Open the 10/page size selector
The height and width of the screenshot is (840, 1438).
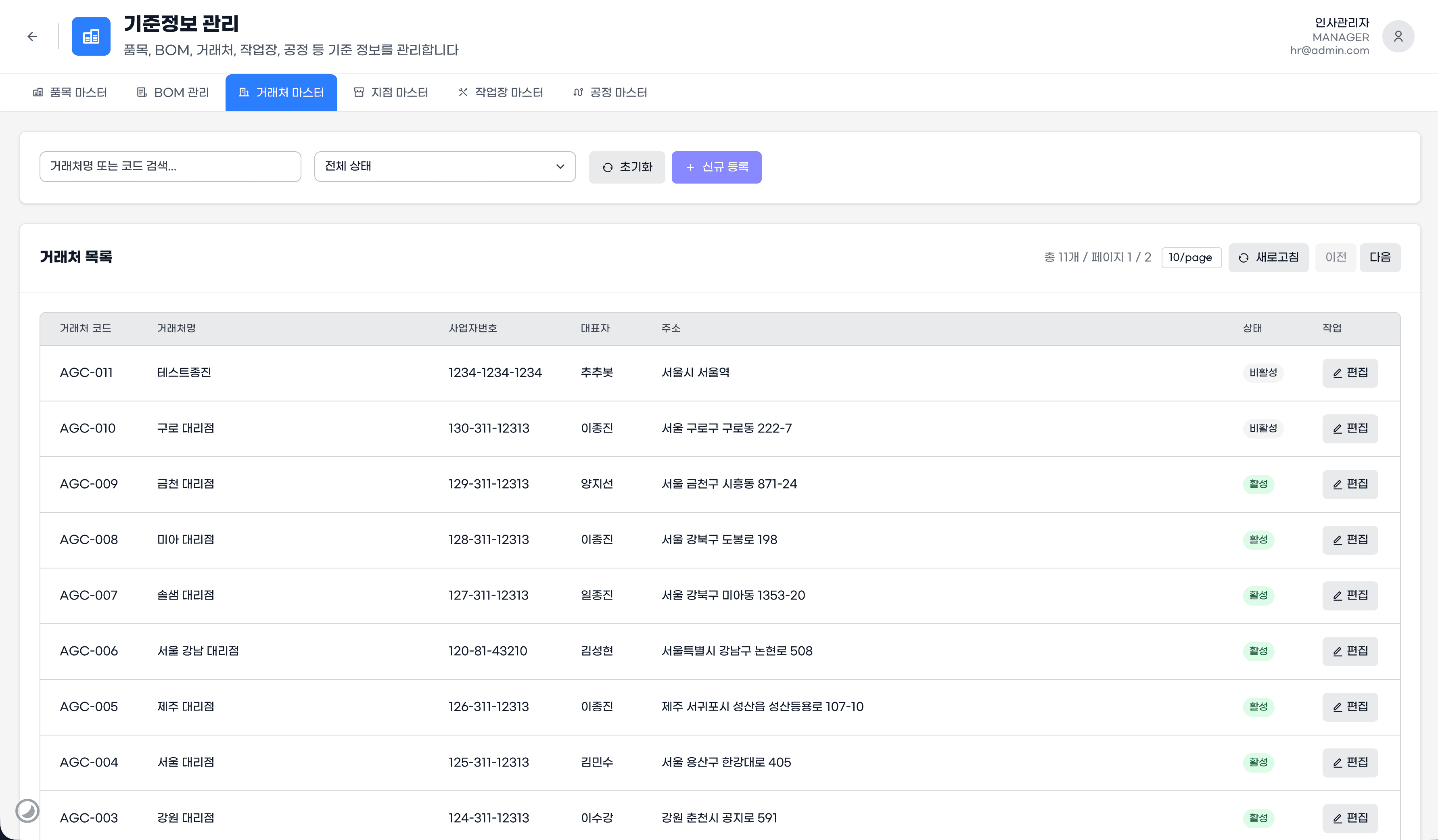click(1191, 257)
